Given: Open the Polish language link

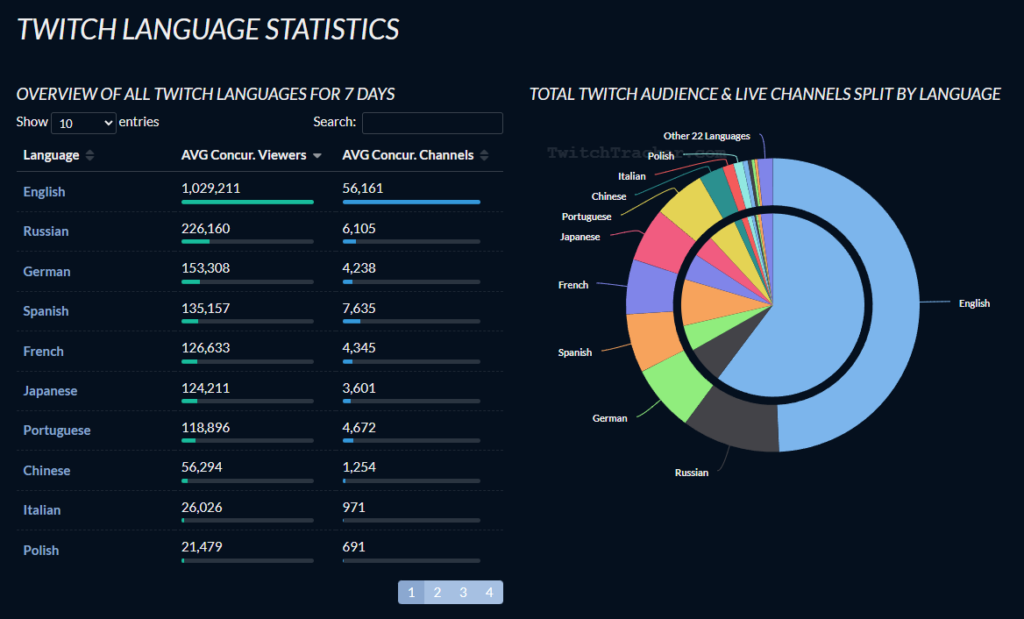Looking at the screenshot, I should click(x=41, y=550).
